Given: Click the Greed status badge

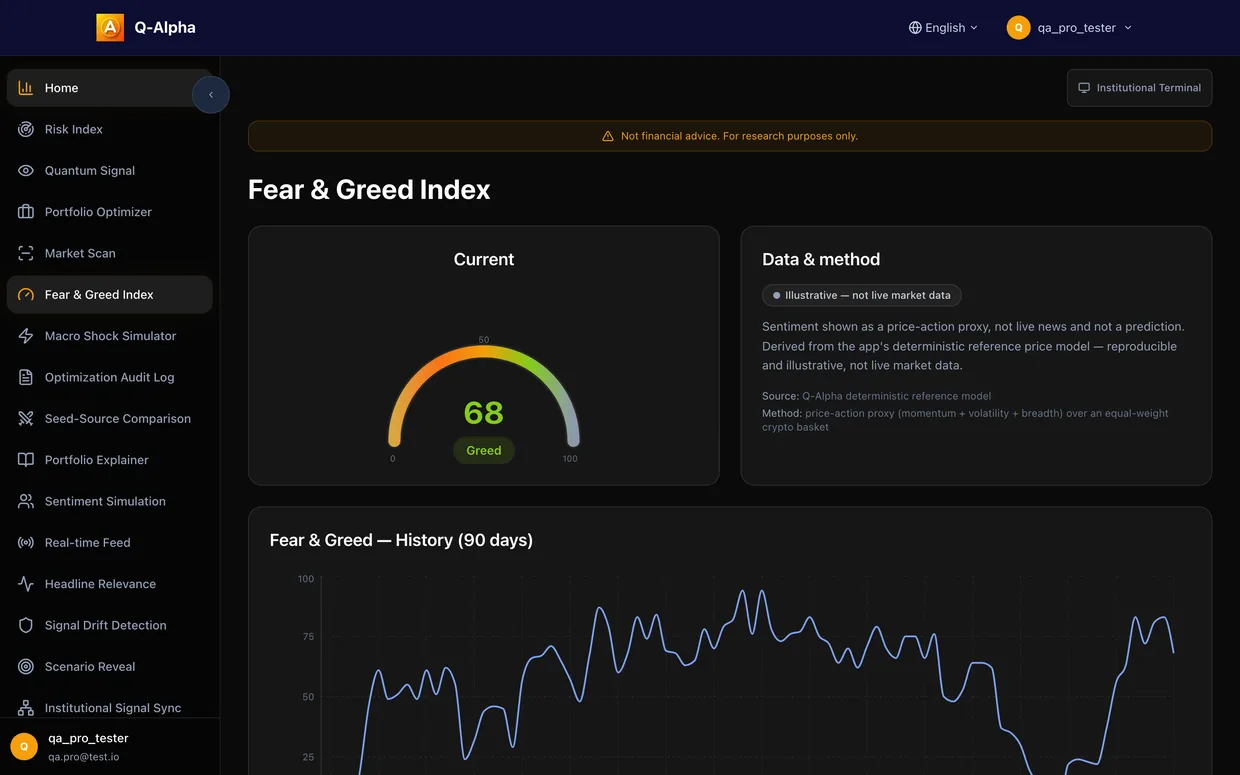Looking at the screenshot, I should [x=484, y=450].
